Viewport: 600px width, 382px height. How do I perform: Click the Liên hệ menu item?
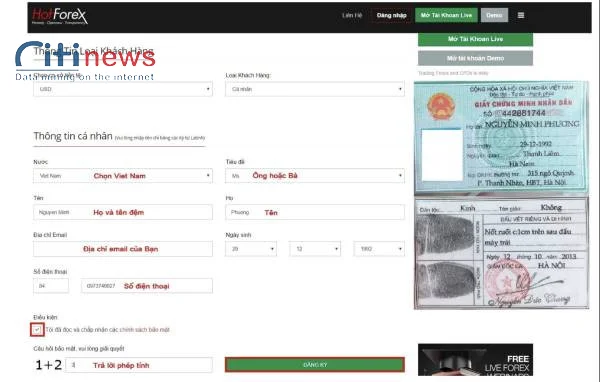[352, 15]
